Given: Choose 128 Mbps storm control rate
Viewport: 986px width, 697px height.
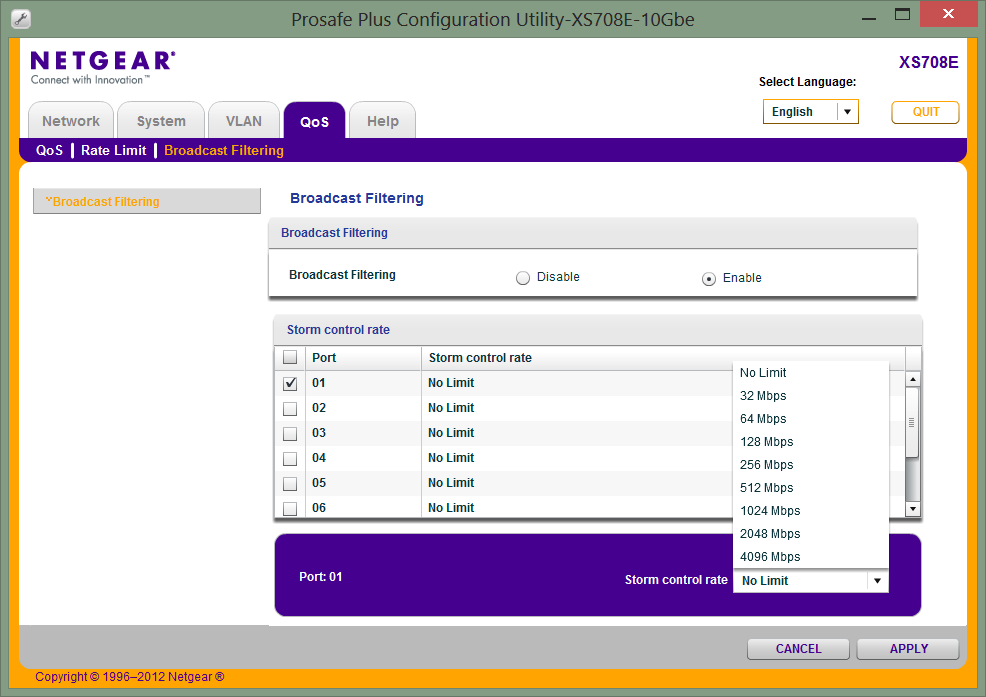Looking at the screenshot, I should pos(811,442).
